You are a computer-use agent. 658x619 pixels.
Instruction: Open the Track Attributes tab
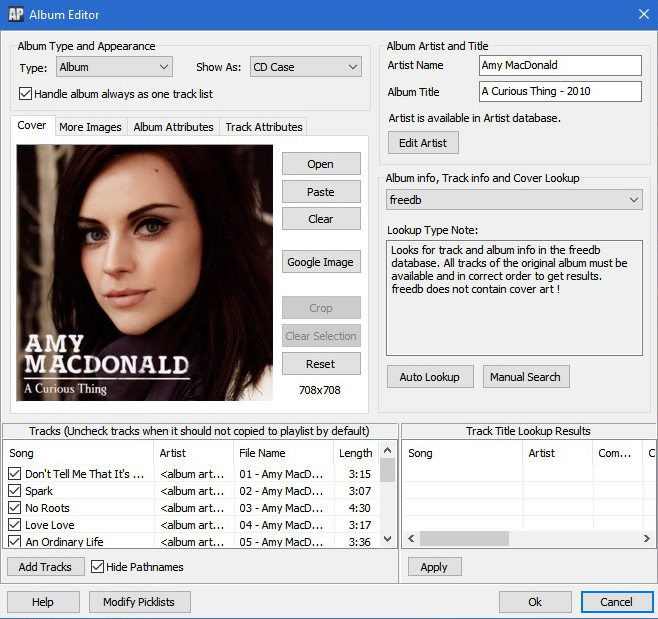click(x=264, y=127)
